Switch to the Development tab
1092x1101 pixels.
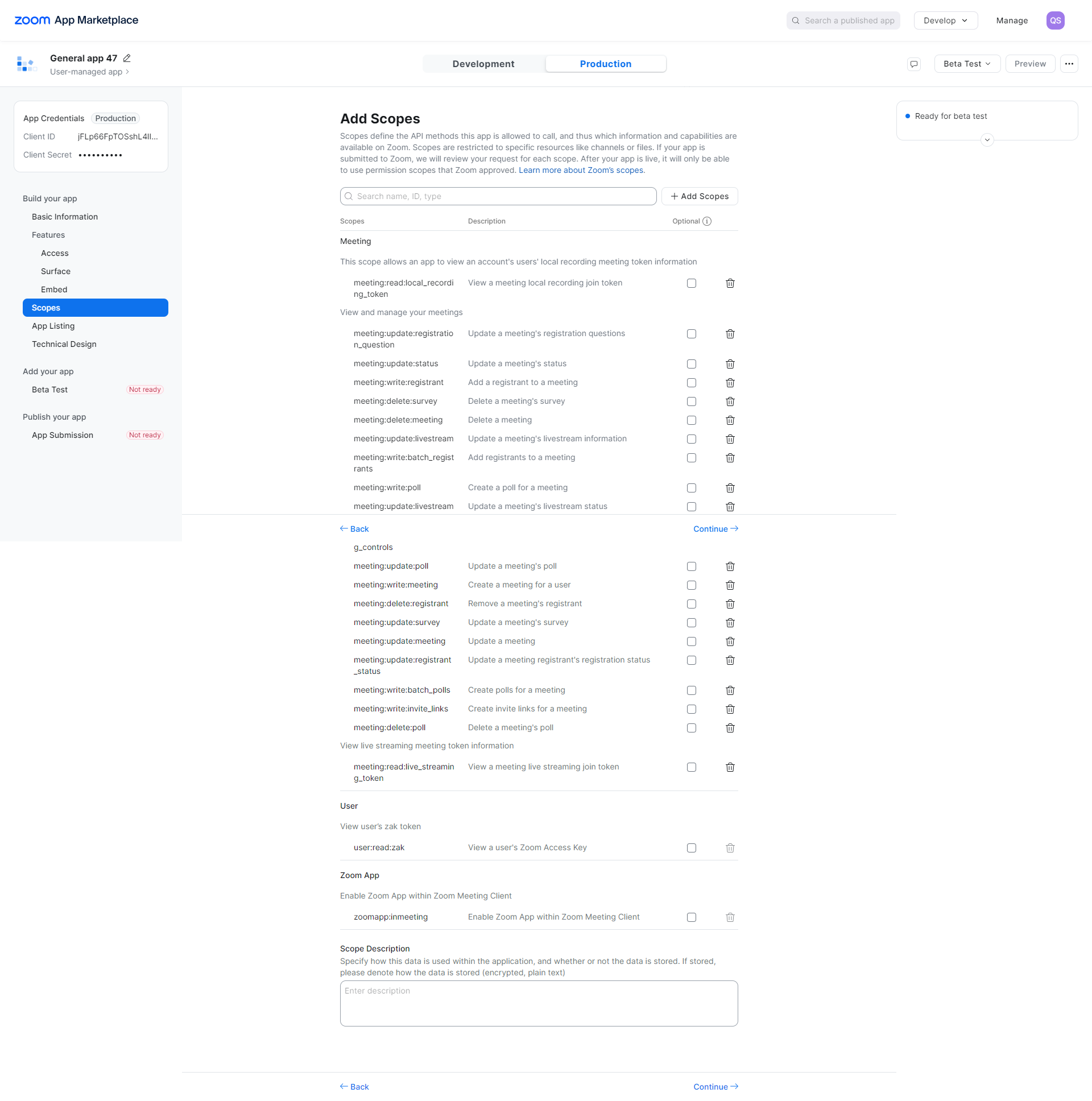click(483, 64)
